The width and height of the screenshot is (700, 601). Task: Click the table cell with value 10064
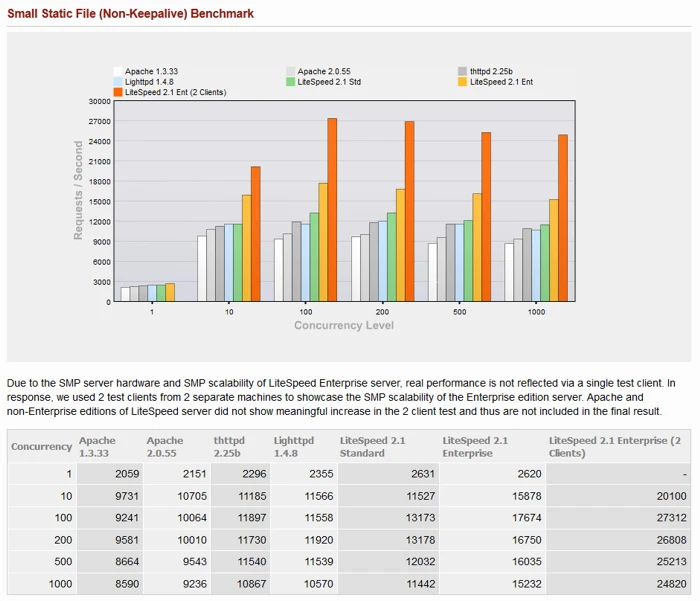177,518
